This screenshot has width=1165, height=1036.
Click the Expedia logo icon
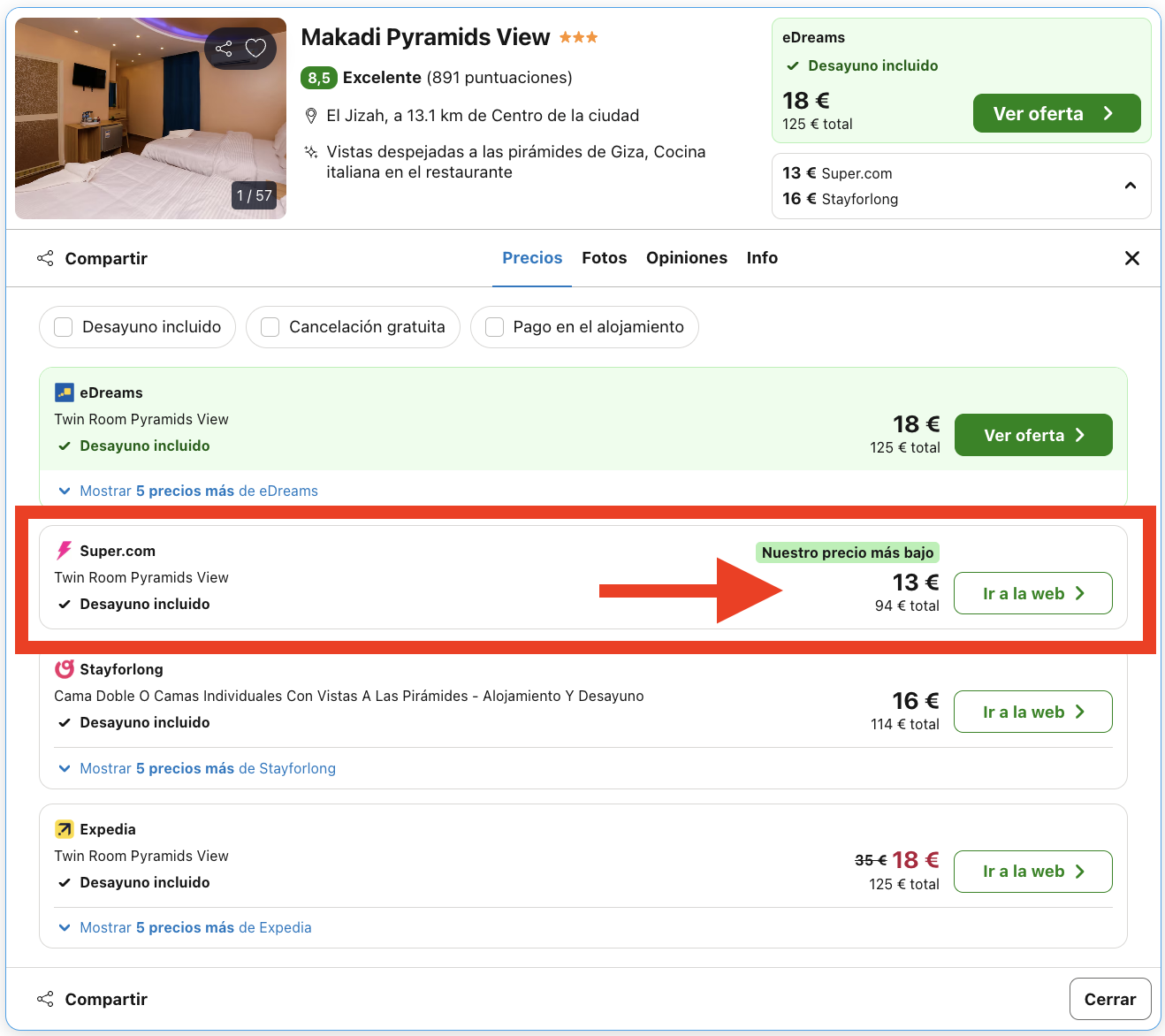(65, 829)
